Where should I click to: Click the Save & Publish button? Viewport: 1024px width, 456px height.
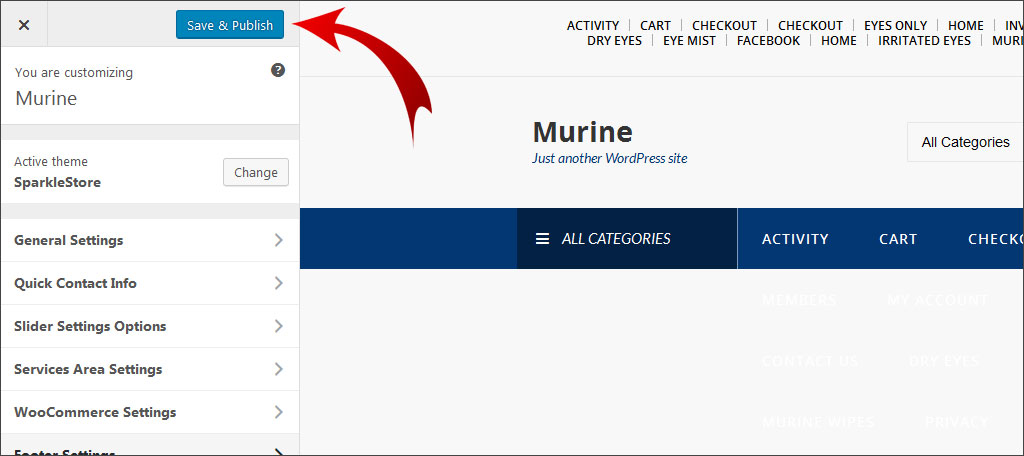[x=229, y=25]
